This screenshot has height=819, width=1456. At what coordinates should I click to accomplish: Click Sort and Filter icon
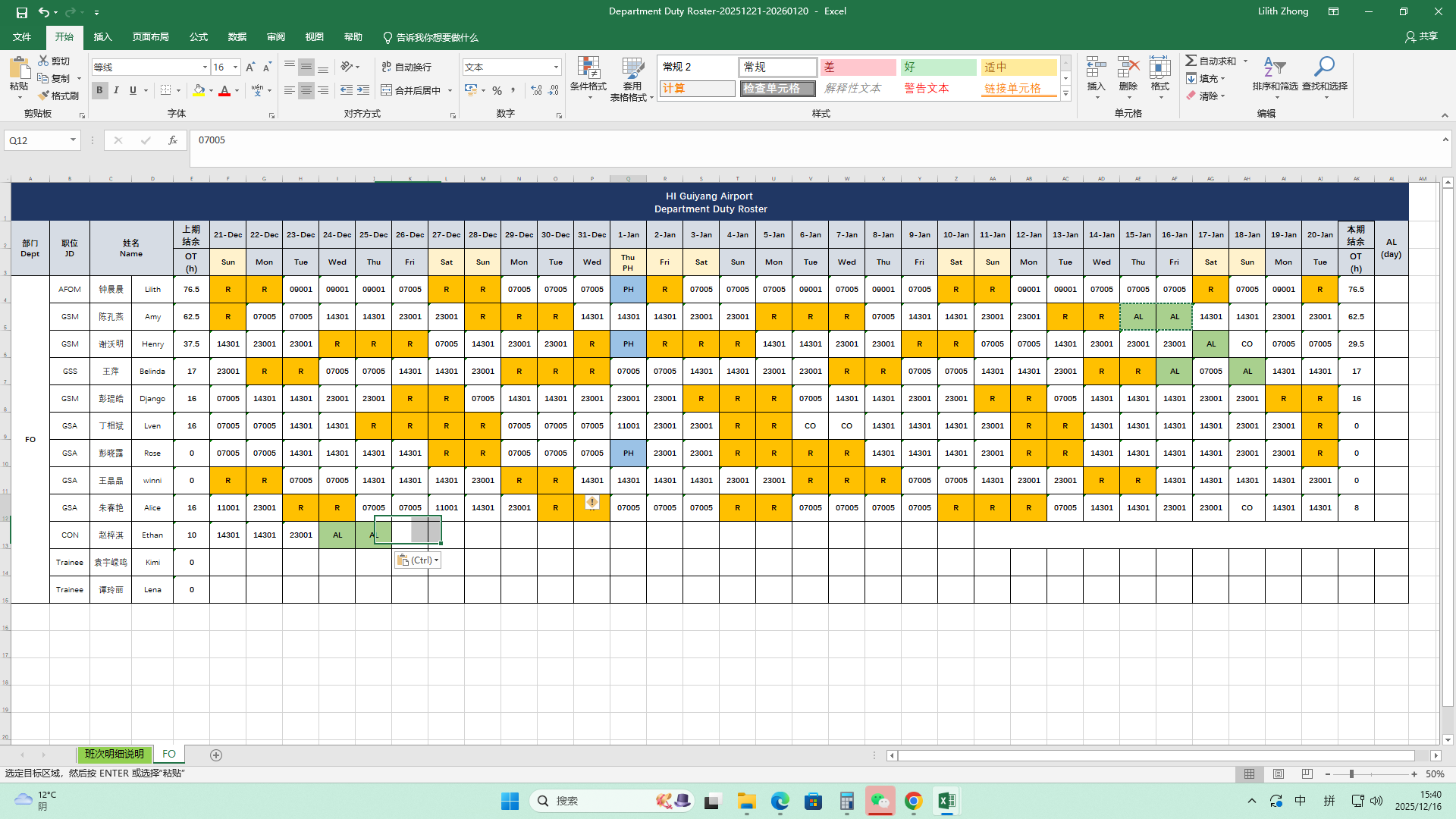[x=1274, y=68]
